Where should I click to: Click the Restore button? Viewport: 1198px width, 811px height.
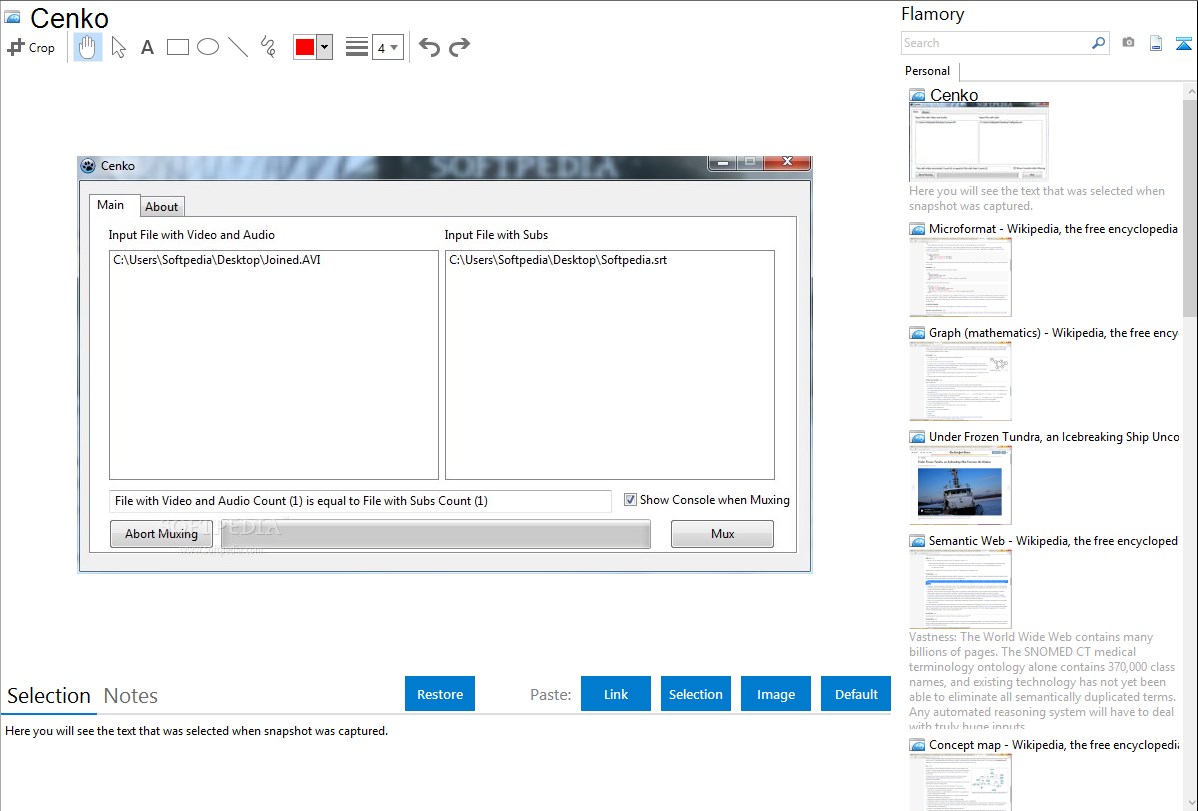(440, 693)
